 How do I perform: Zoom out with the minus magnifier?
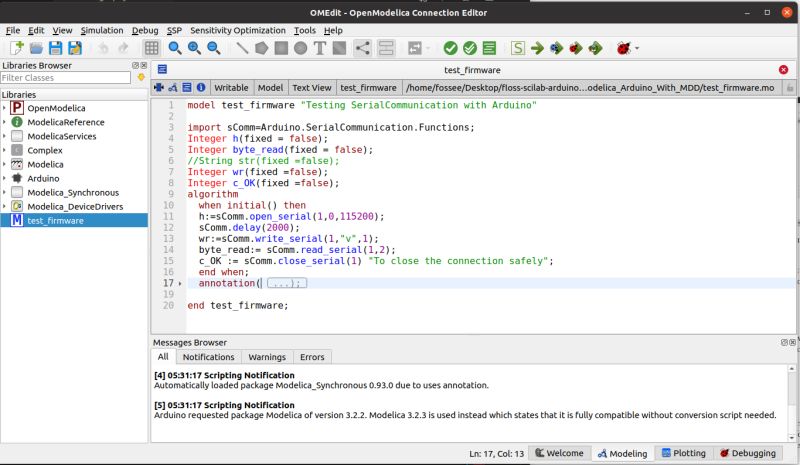click(x=213, y=48)
